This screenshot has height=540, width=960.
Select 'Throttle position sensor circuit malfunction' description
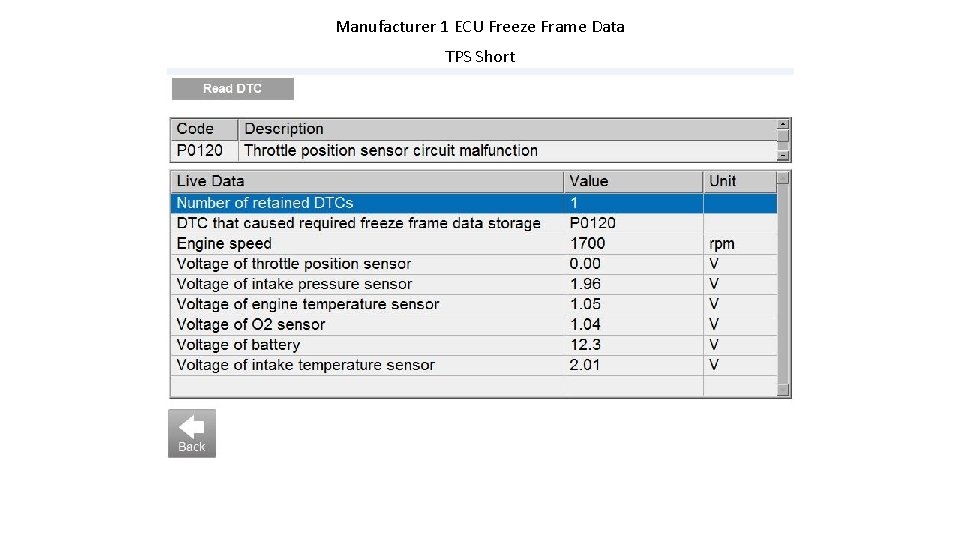[391, 151]
